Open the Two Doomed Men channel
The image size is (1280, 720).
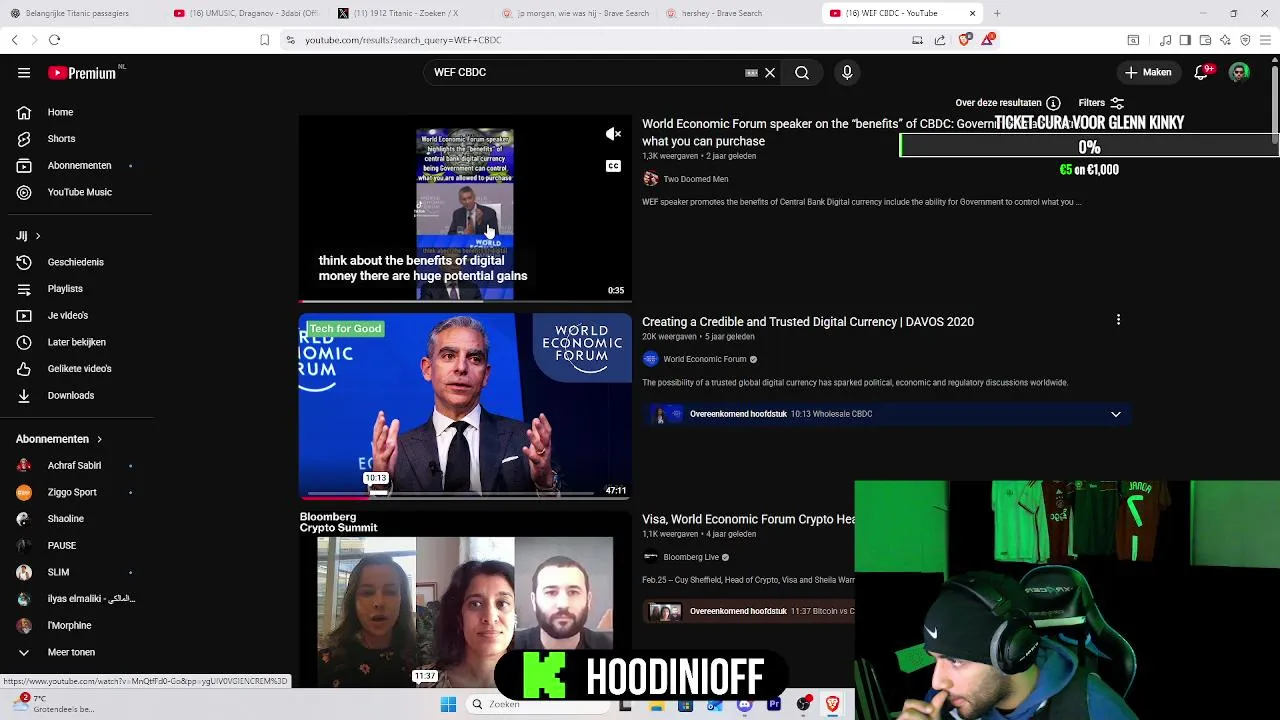695,179
